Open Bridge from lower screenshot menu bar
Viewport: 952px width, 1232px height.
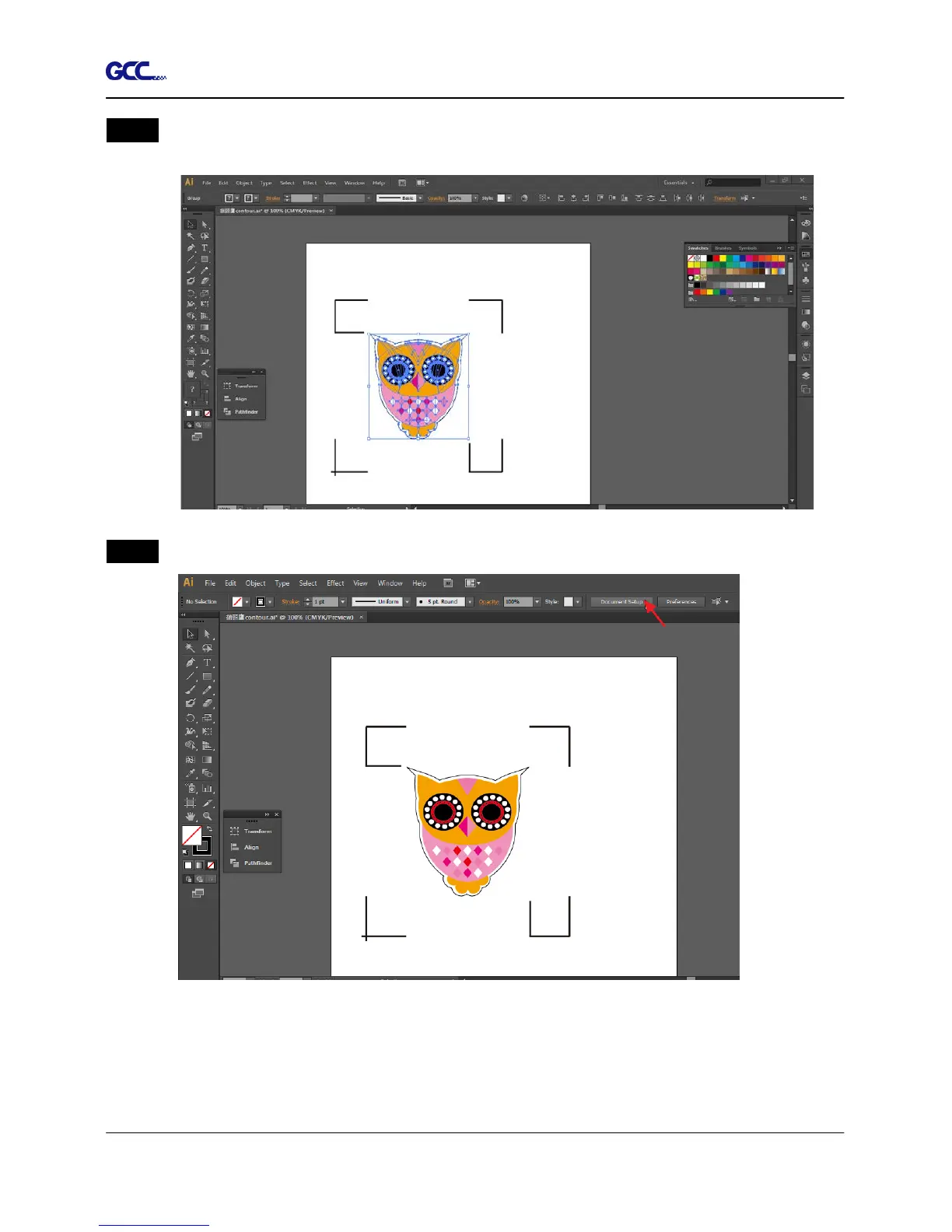[x=448, y=583]
